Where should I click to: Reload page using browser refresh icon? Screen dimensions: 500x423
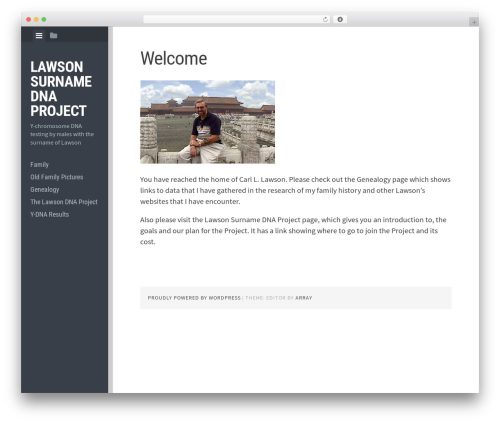(x=325, y=20)
